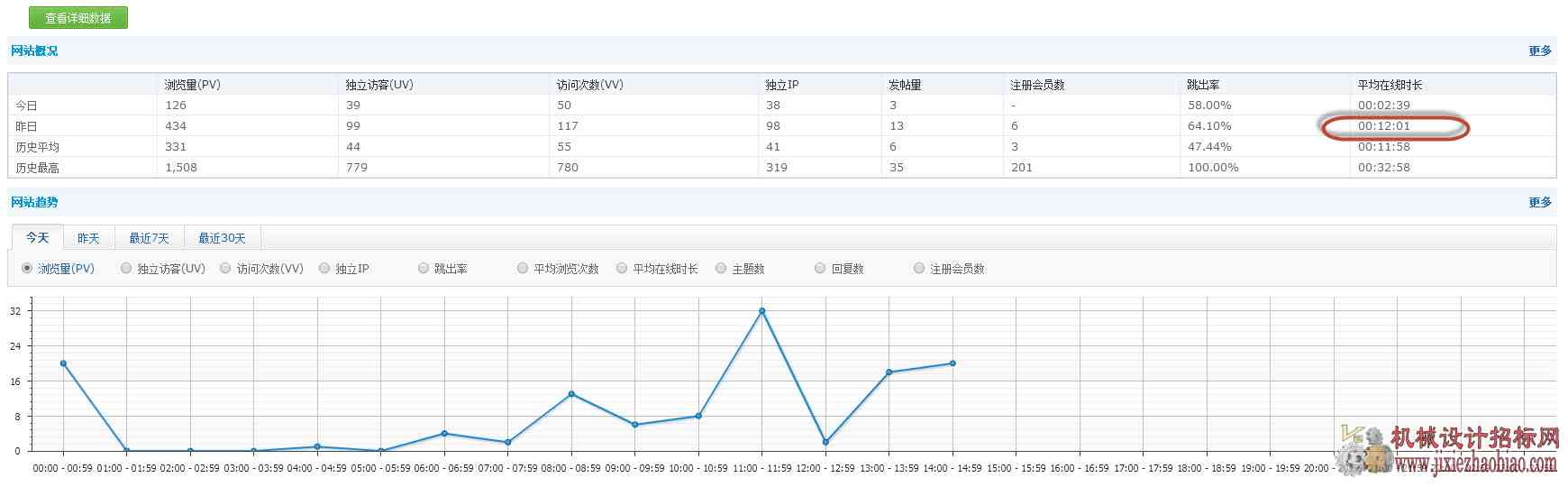Click the chart point at 08:00 - 08:59

click(571, 394)
